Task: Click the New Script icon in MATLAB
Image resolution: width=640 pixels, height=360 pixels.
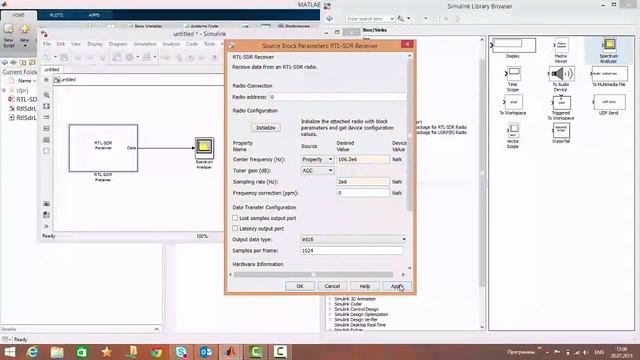Action: (x=9, y=29)
